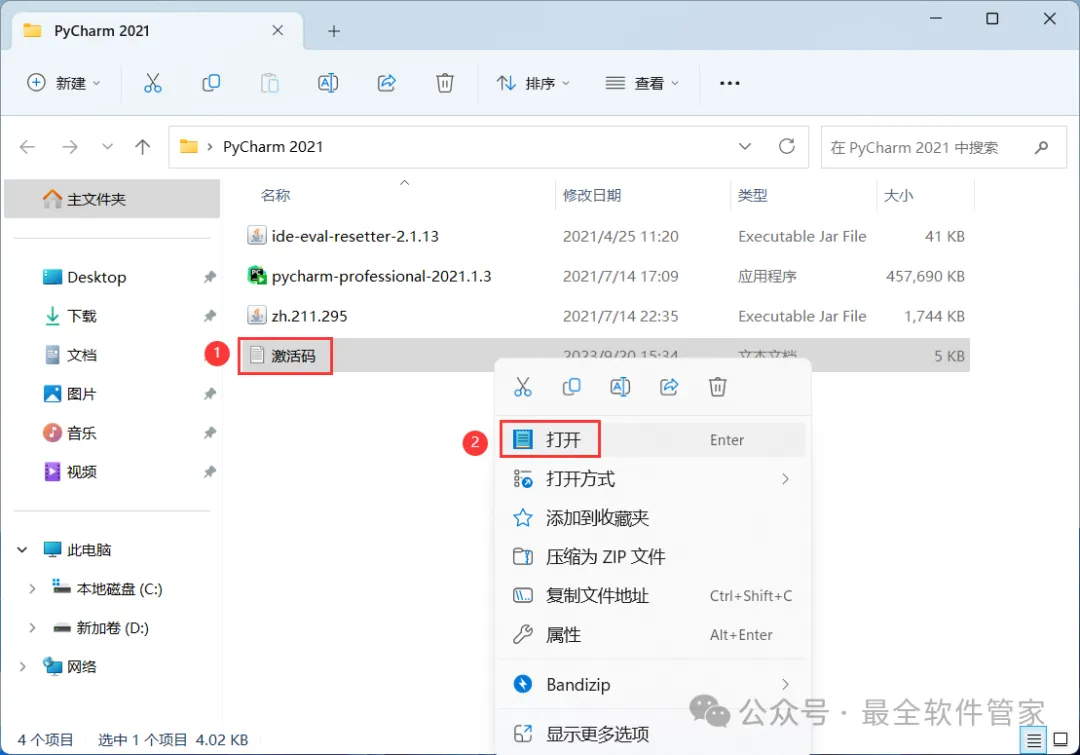Open 属性 from the context menu
Viewport: 1080px width, 755px height.
click(x=652, y=634)
